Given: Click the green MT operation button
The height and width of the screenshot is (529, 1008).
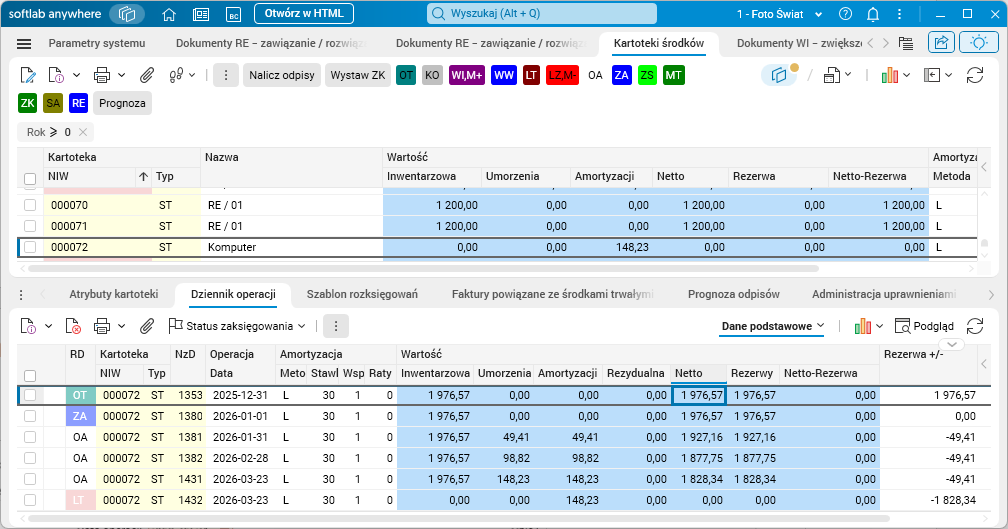Looking at the screenshot, I should point(673,75).
